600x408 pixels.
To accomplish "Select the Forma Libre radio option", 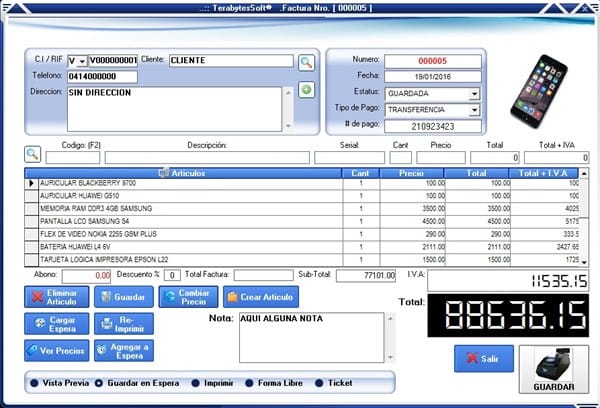I will pos(249,383).
